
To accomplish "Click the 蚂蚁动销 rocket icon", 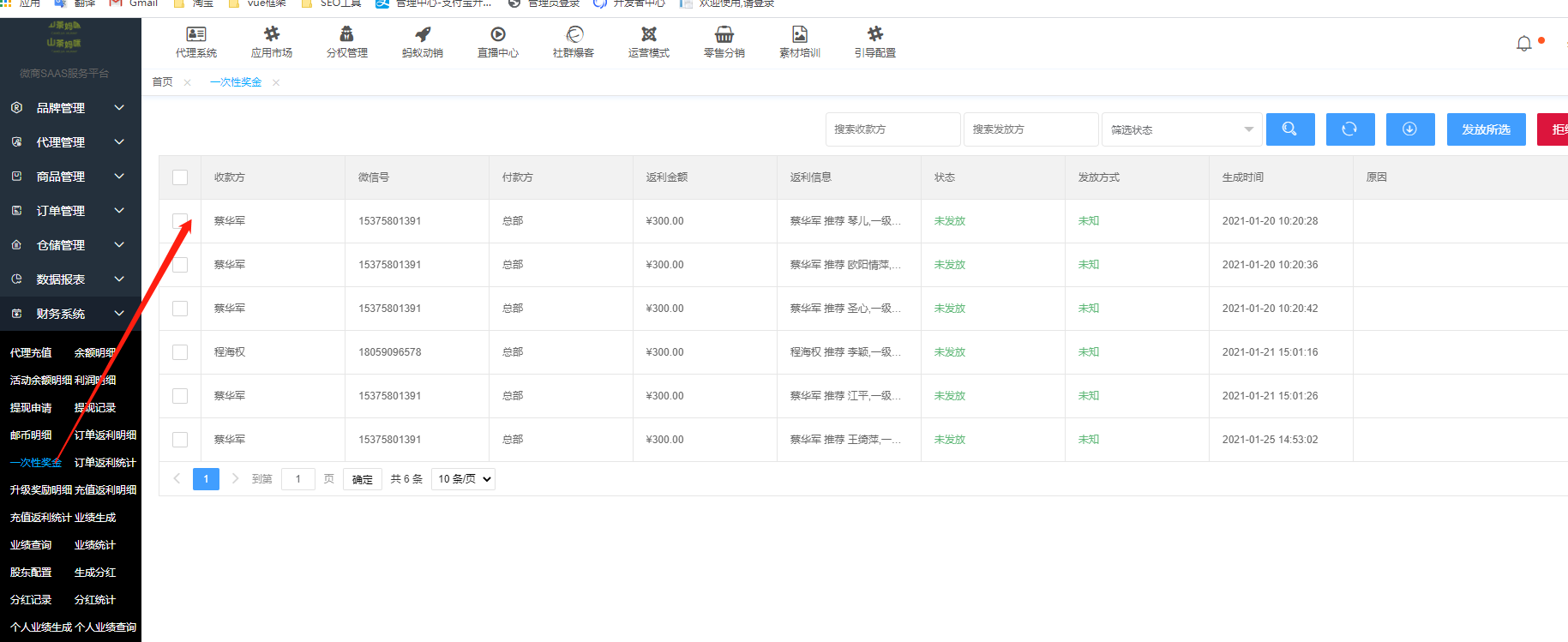I will click(423, 34).
